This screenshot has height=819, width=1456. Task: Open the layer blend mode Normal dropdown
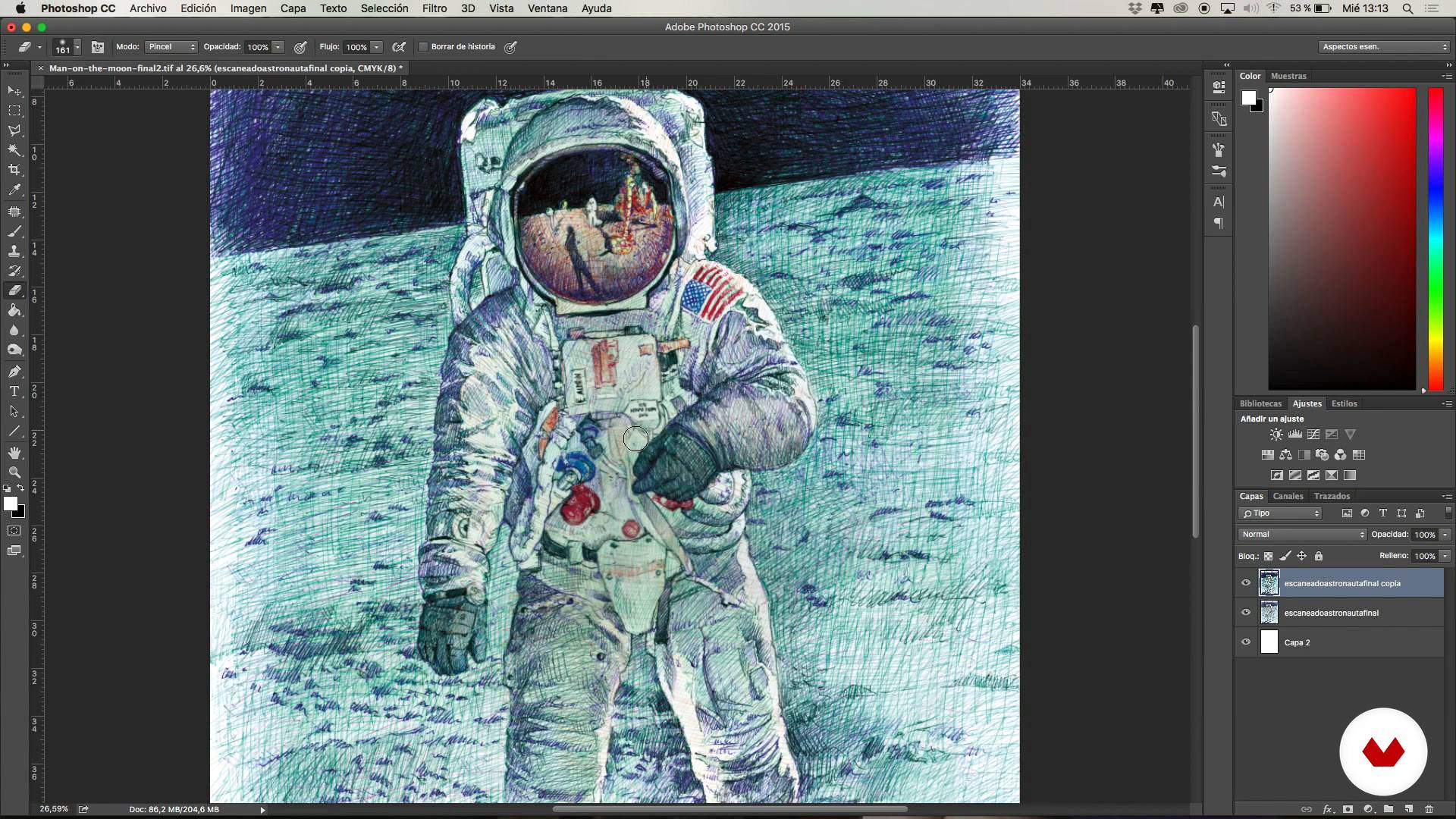coord(1302,535)
